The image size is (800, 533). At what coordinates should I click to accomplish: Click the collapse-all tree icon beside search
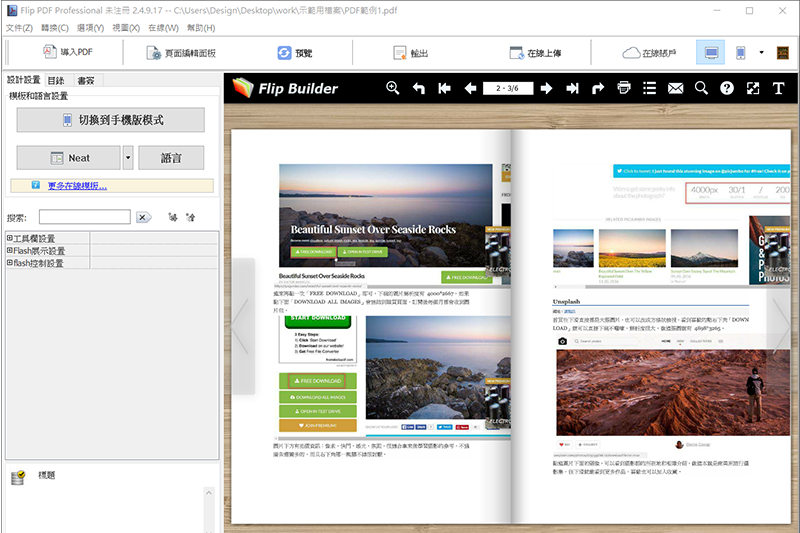click(190, 217)
